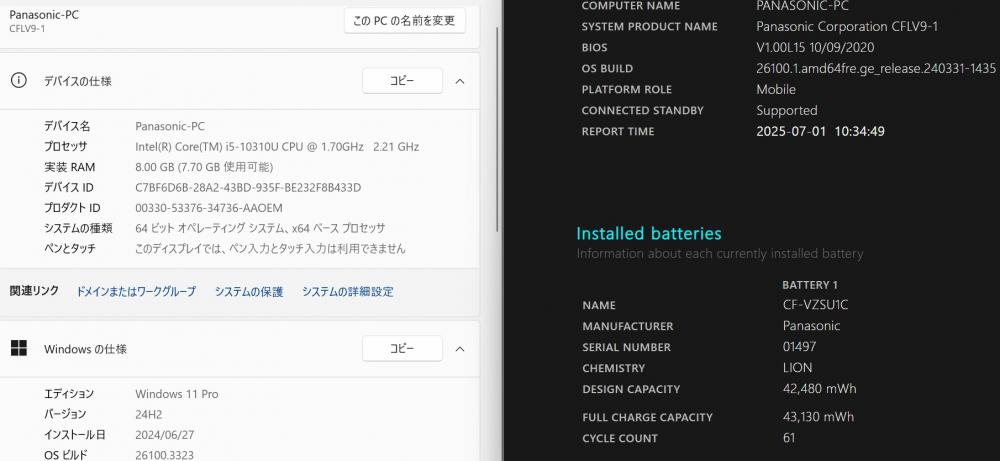Select the デバイス ID value text
The width and height of the screenshot is (1000, 461).
[x=248, y=187]
